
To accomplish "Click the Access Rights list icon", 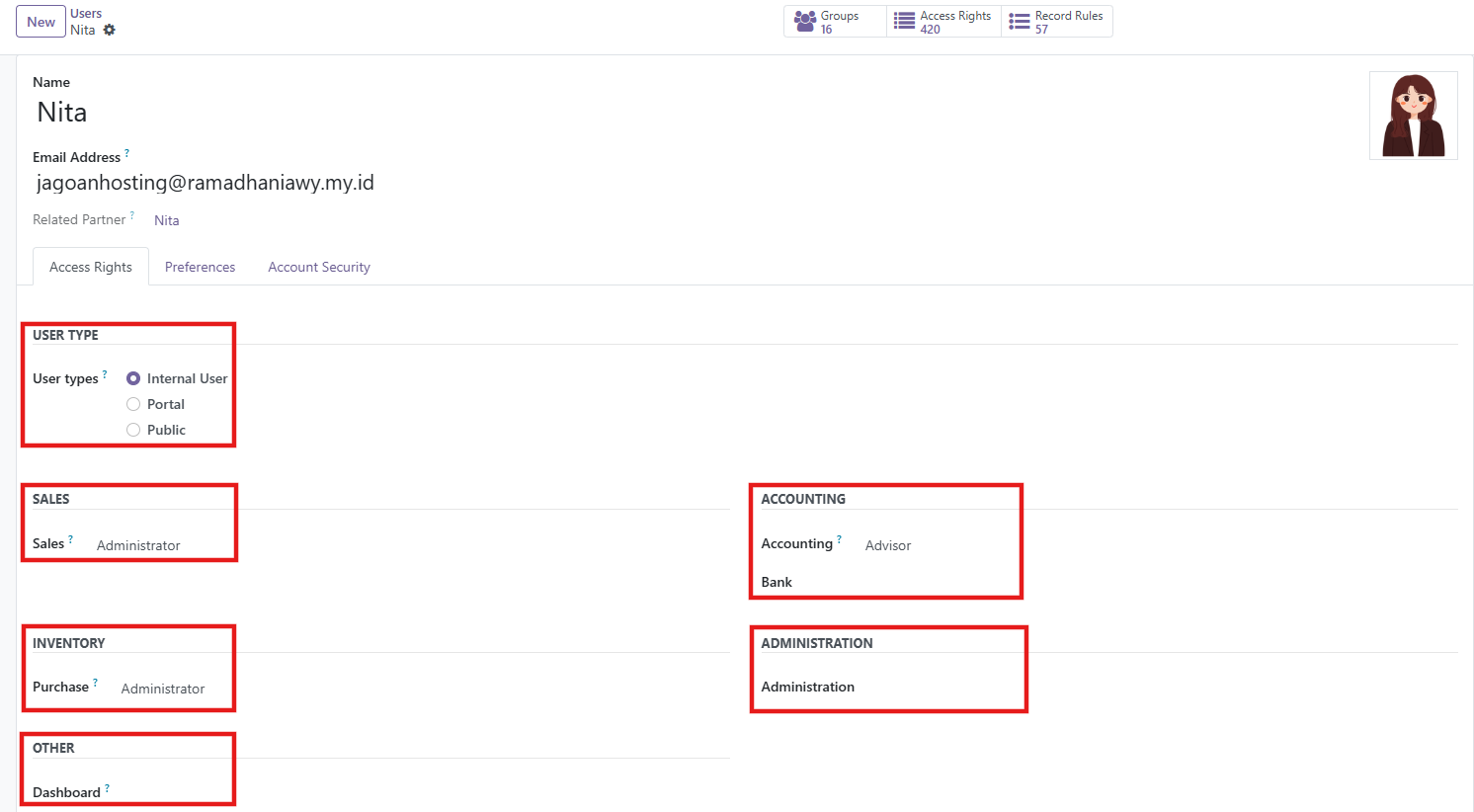I will tap(904, 22).
